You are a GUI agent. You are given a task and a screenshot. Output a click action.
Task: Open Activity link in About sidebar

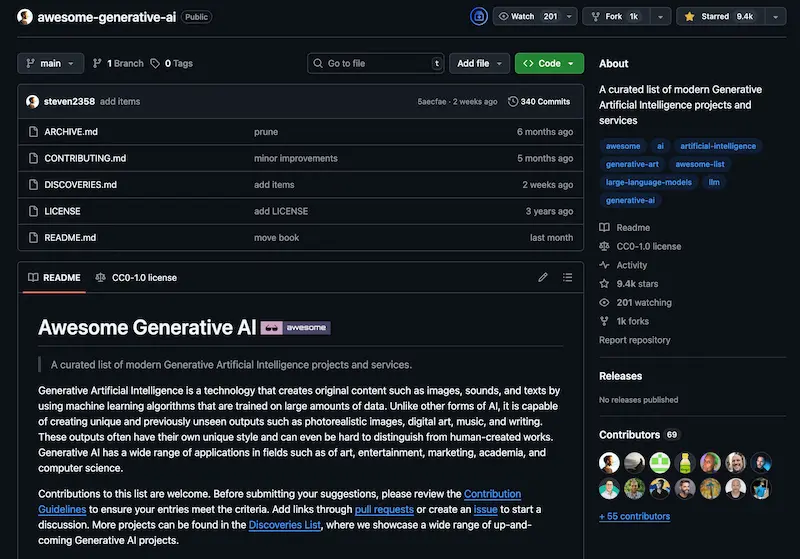coord(623,265)
